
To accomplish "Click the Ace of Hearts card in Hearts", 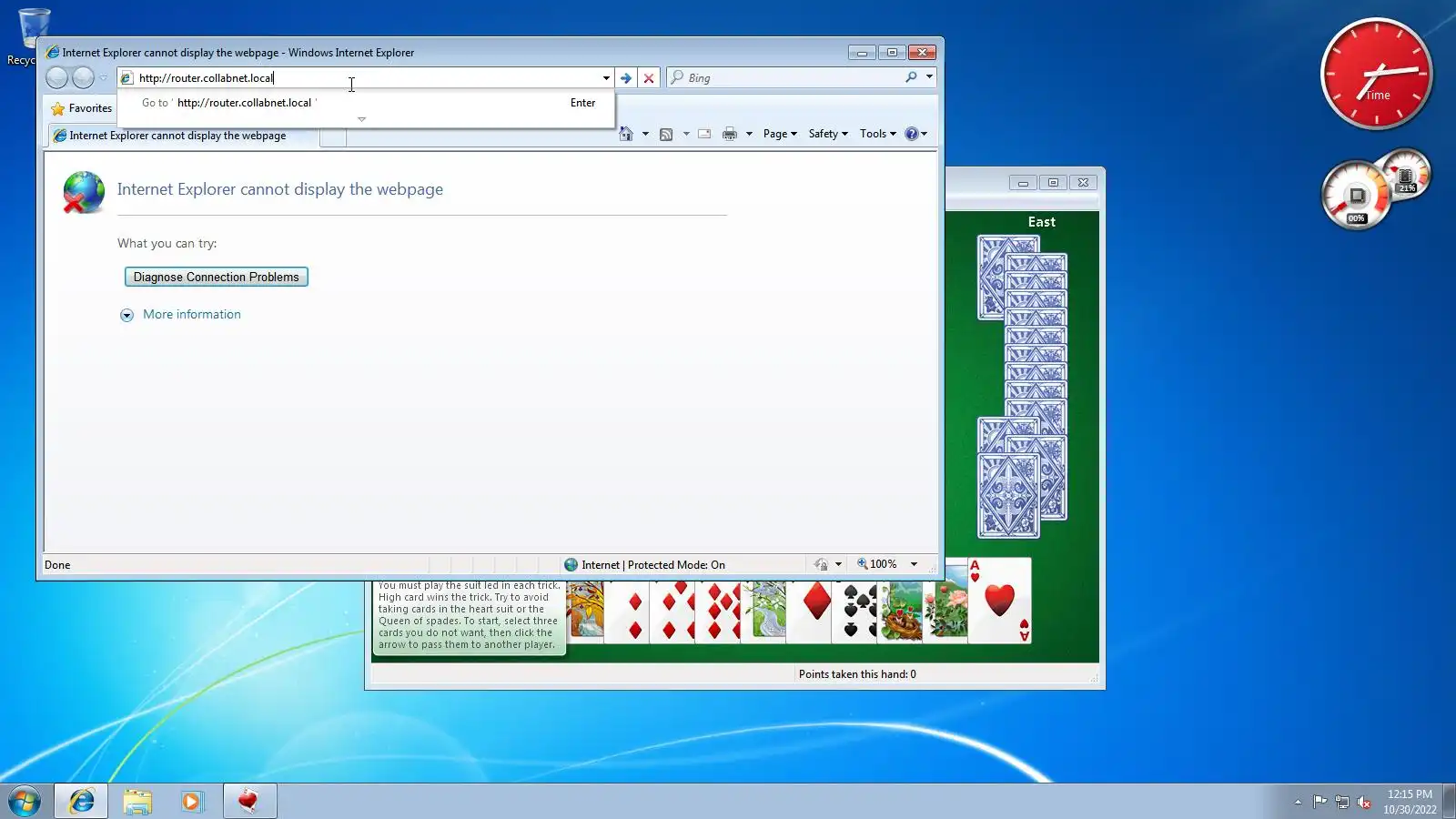I will pyautogui.click(x=999, y=601).
